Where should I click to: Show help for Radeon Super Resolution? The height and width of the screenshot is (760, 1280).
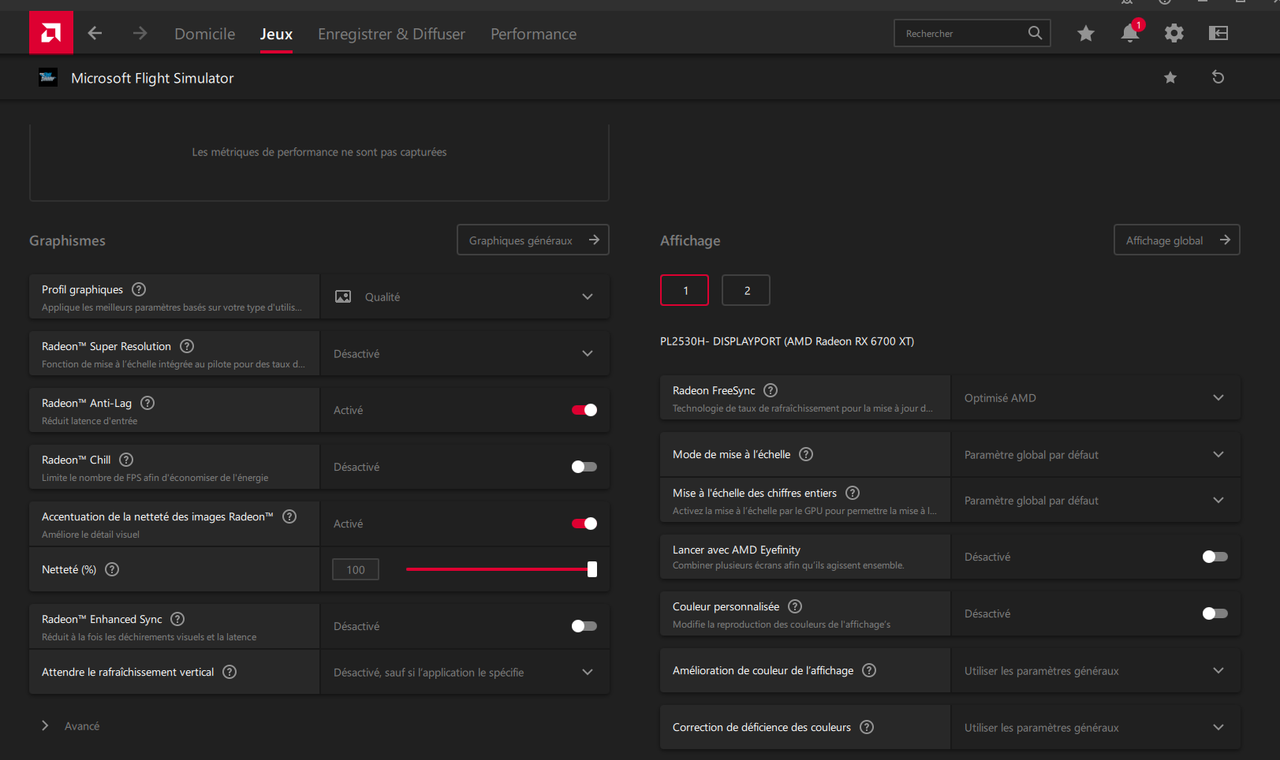187,347
